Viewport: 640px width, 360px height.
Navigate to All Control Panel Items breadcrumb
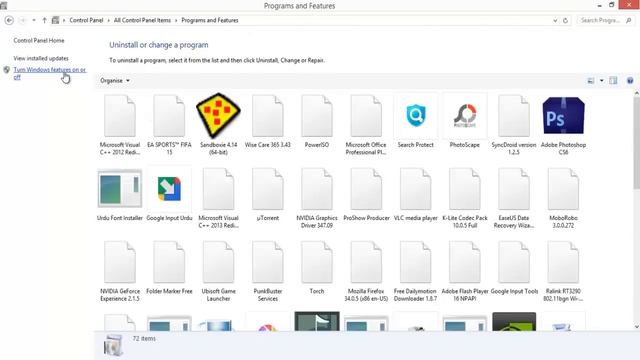click(142, 20)
